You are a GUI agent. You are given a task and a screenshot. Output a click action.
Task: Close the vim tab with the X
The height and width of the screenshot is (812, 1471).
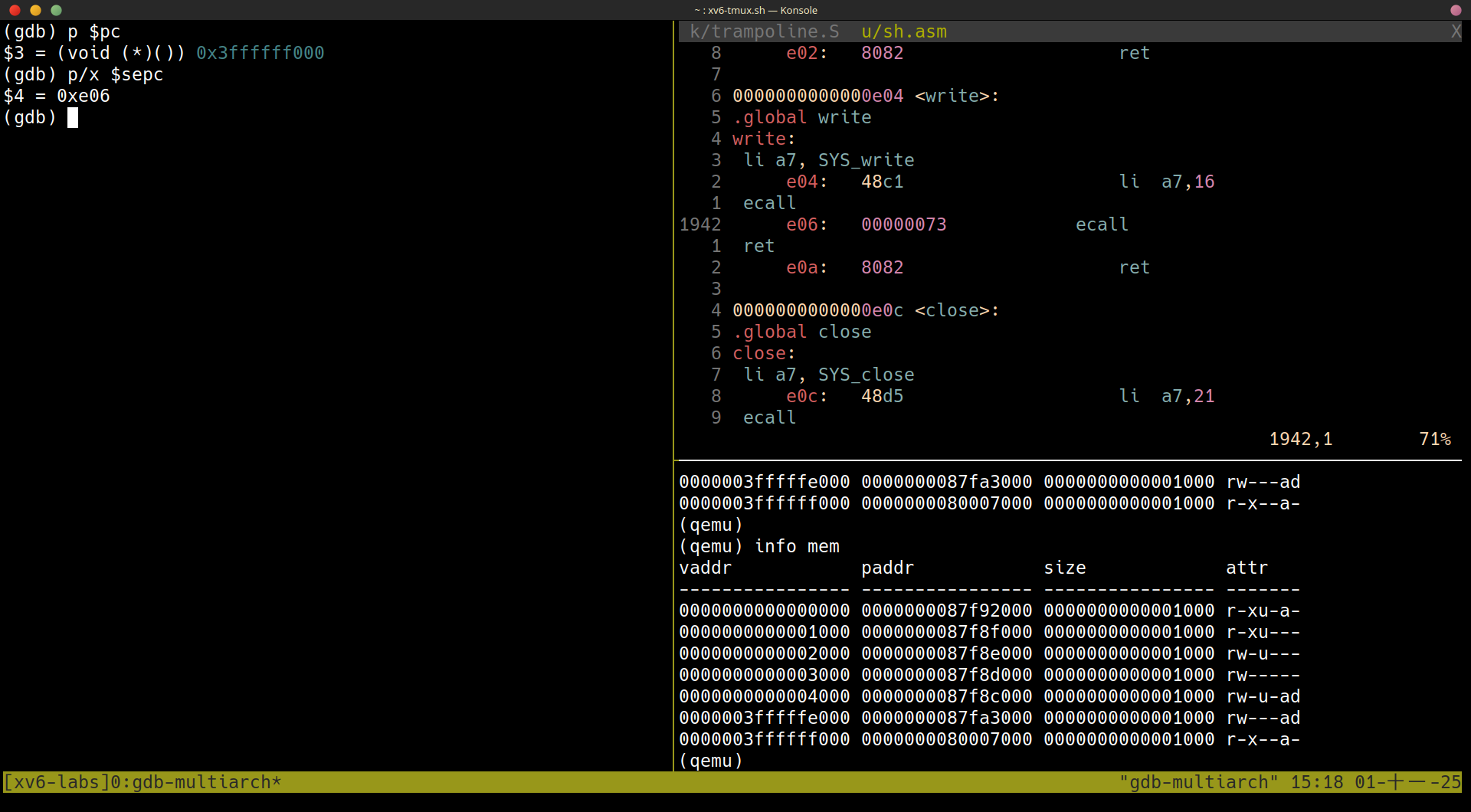(x=1456, y=31)
